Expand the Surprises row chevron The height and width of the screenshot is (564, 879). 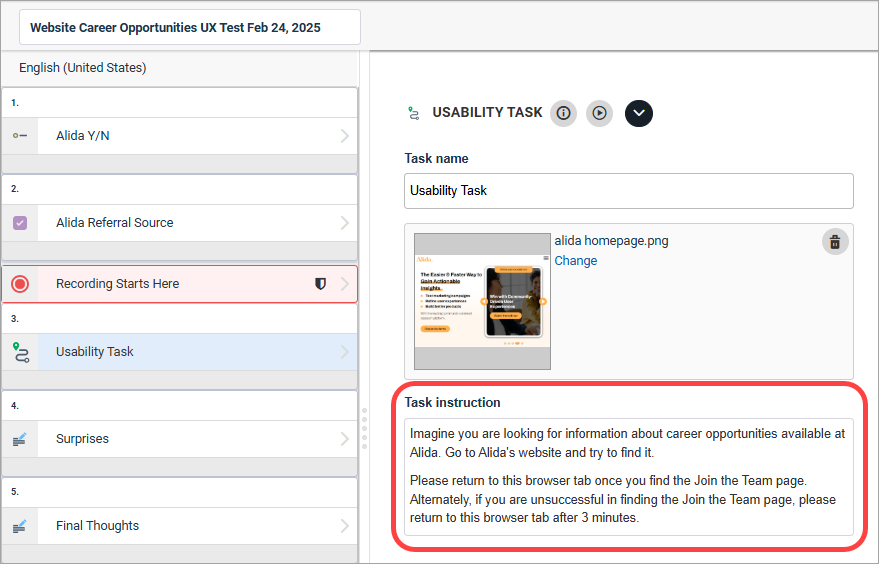click(345, 439)
